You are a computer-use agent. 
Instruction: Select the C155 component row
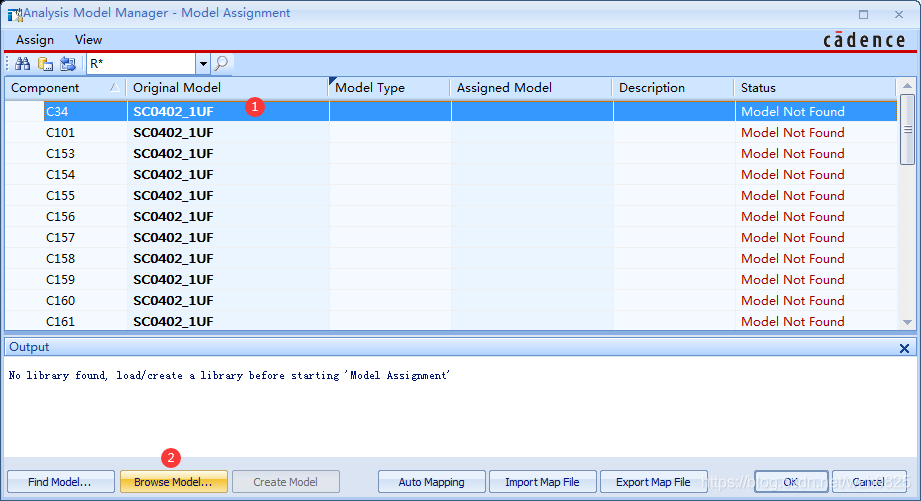[60, 196]
